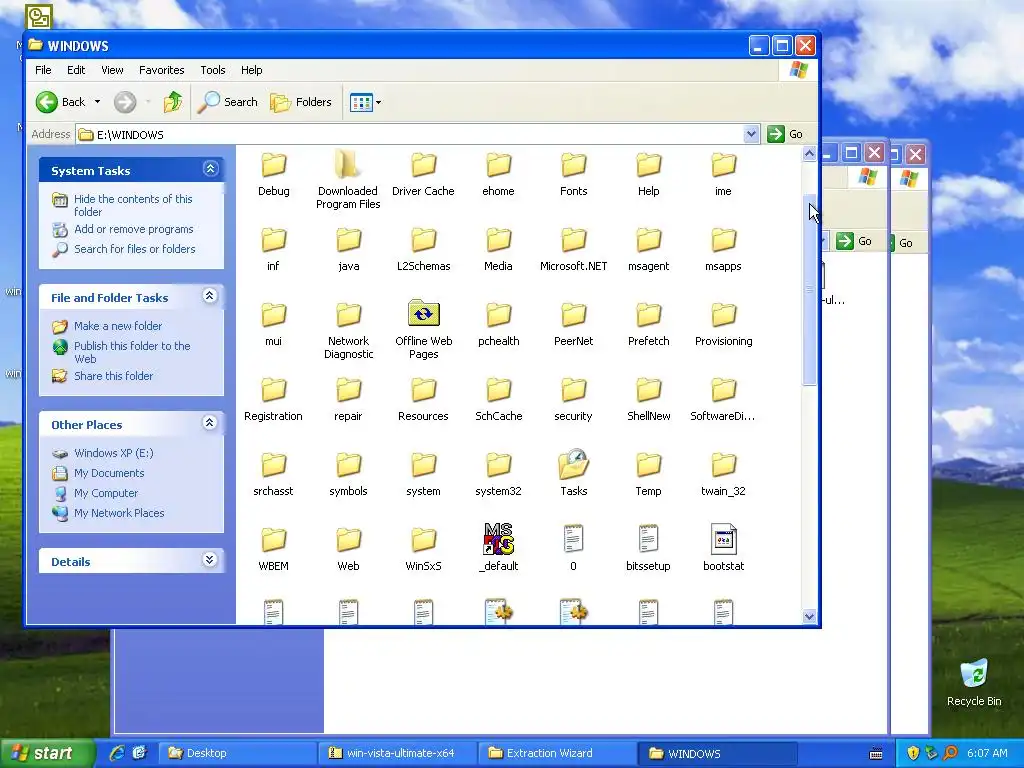Select the SoftwareDi... folder
The image size is (1024, 768).
coord(722,399)
